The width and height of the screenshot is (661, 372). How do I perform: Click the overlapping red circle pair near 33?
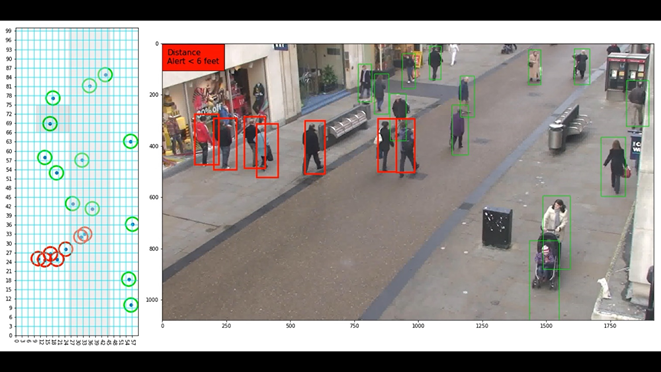coord(83,235)
